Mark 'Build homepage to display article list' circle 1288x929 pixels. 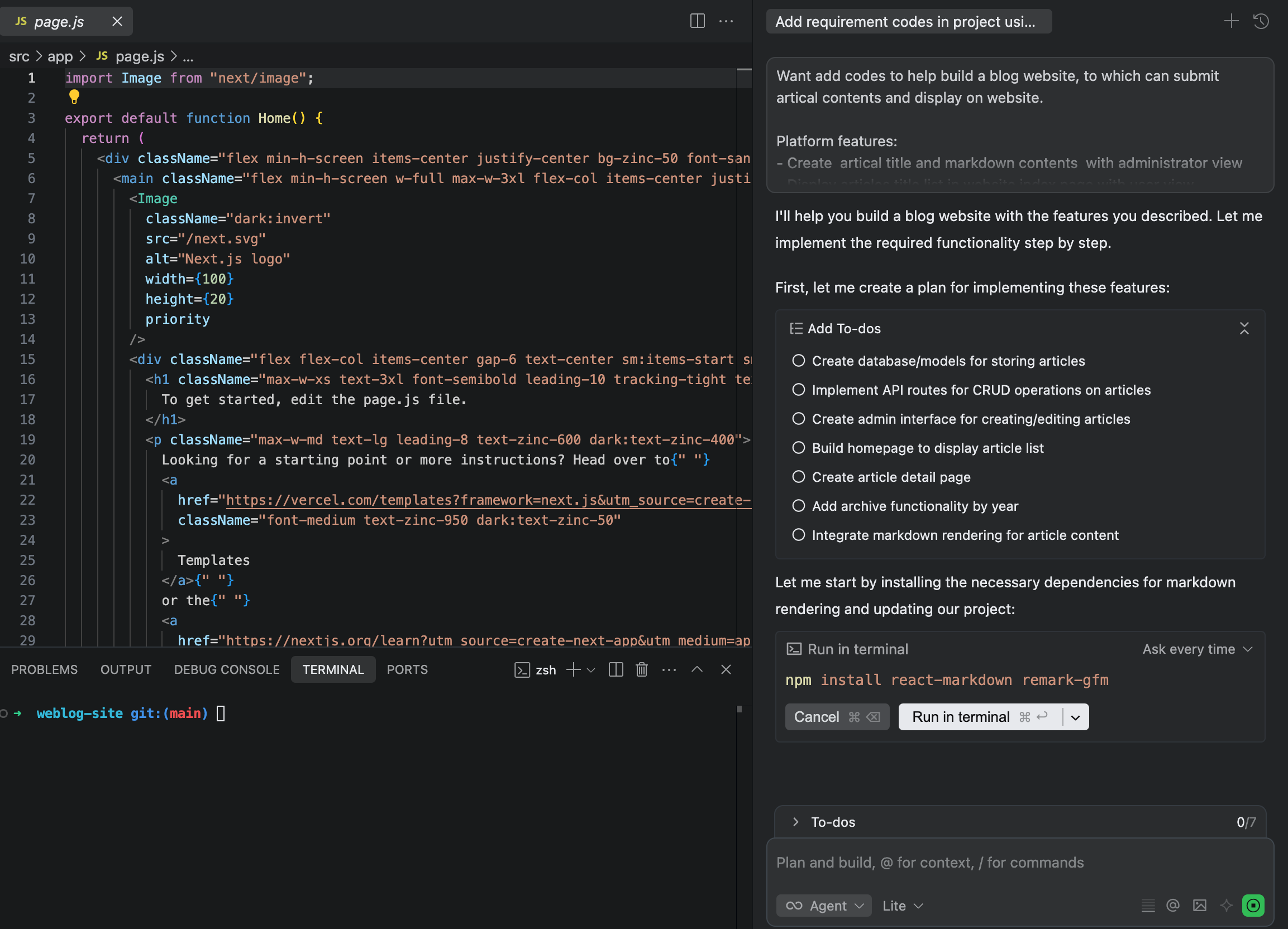pyautogui.click(x=799, y=448)
